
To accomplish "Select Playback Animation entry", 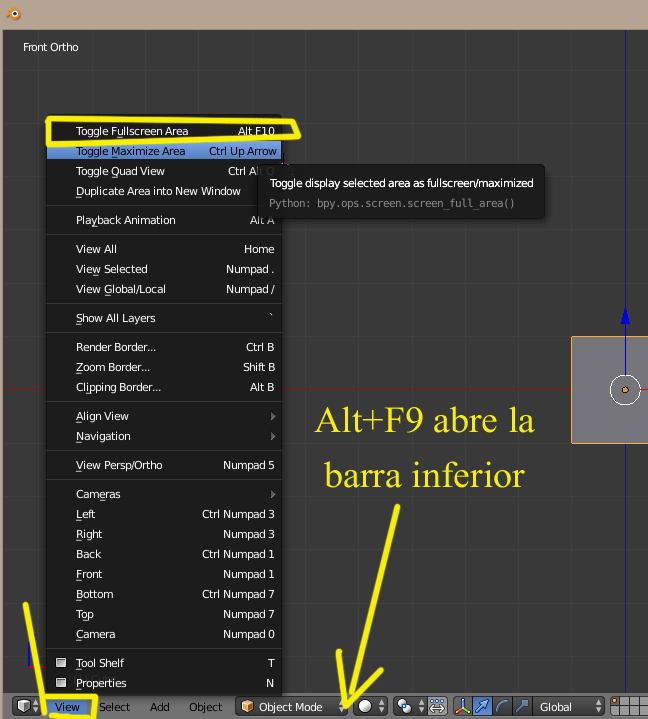I will [164, 220].
